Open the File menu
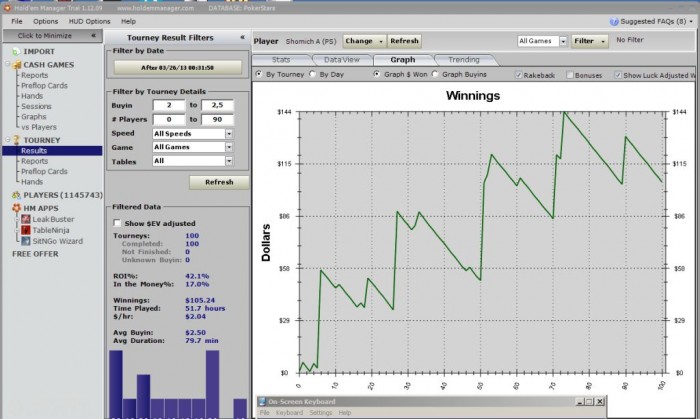The image size is (700, 419). 17,21
